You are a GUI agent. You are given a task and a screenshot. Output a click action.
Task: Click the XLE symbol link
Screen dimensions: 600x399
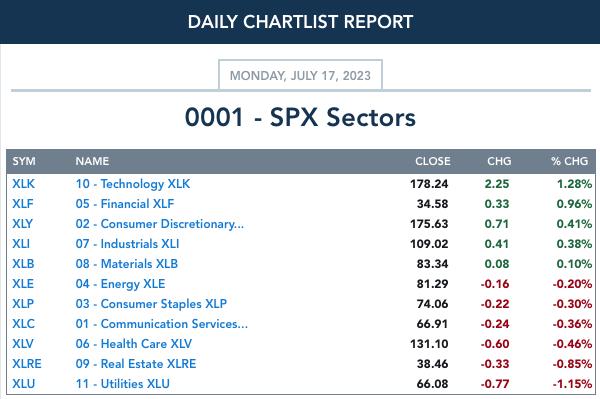pyautogui.click(x=23, y=284)
